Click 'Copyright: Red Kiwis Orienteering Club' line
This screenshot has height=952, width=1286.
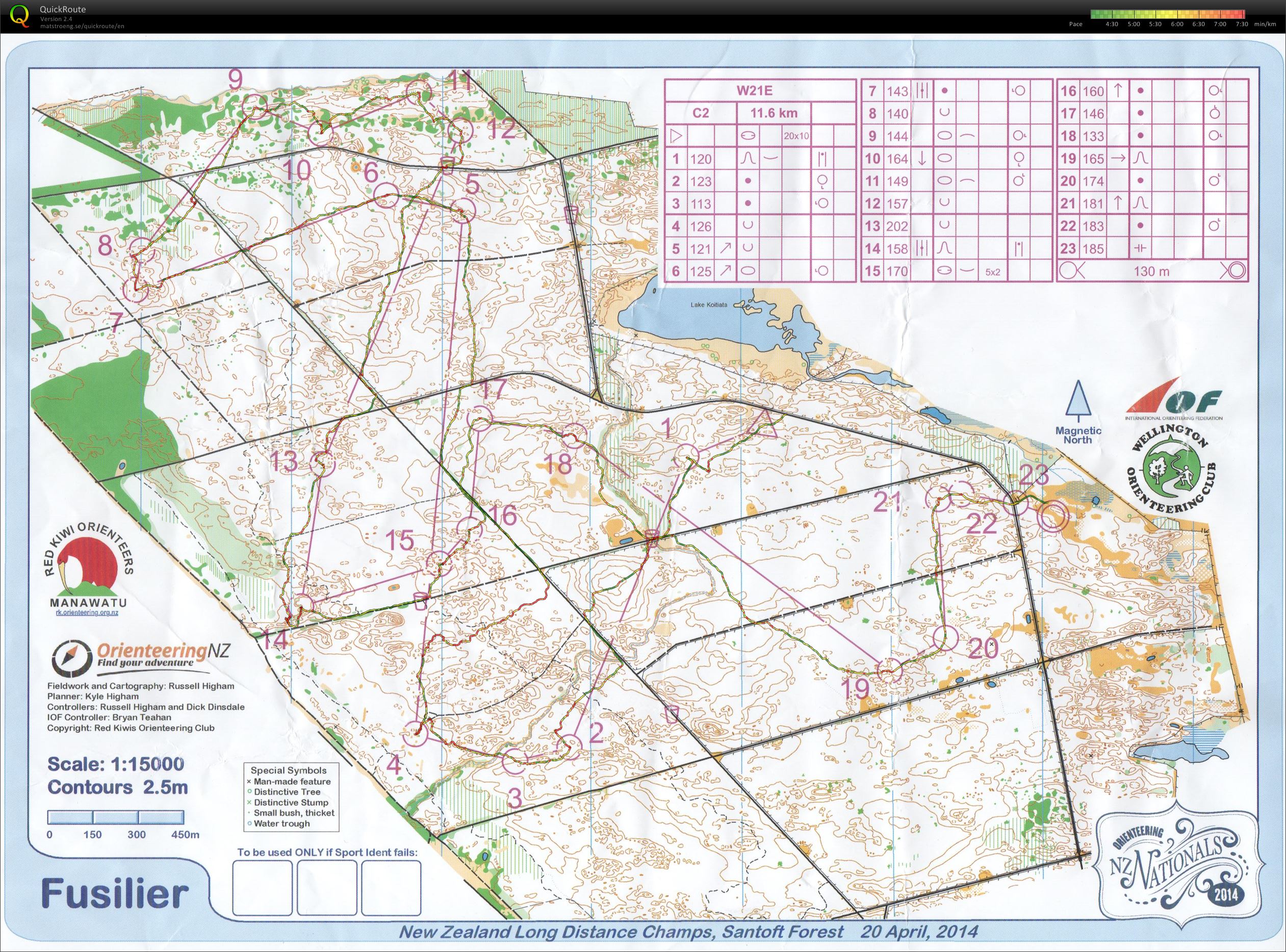[x=131, y=728]
